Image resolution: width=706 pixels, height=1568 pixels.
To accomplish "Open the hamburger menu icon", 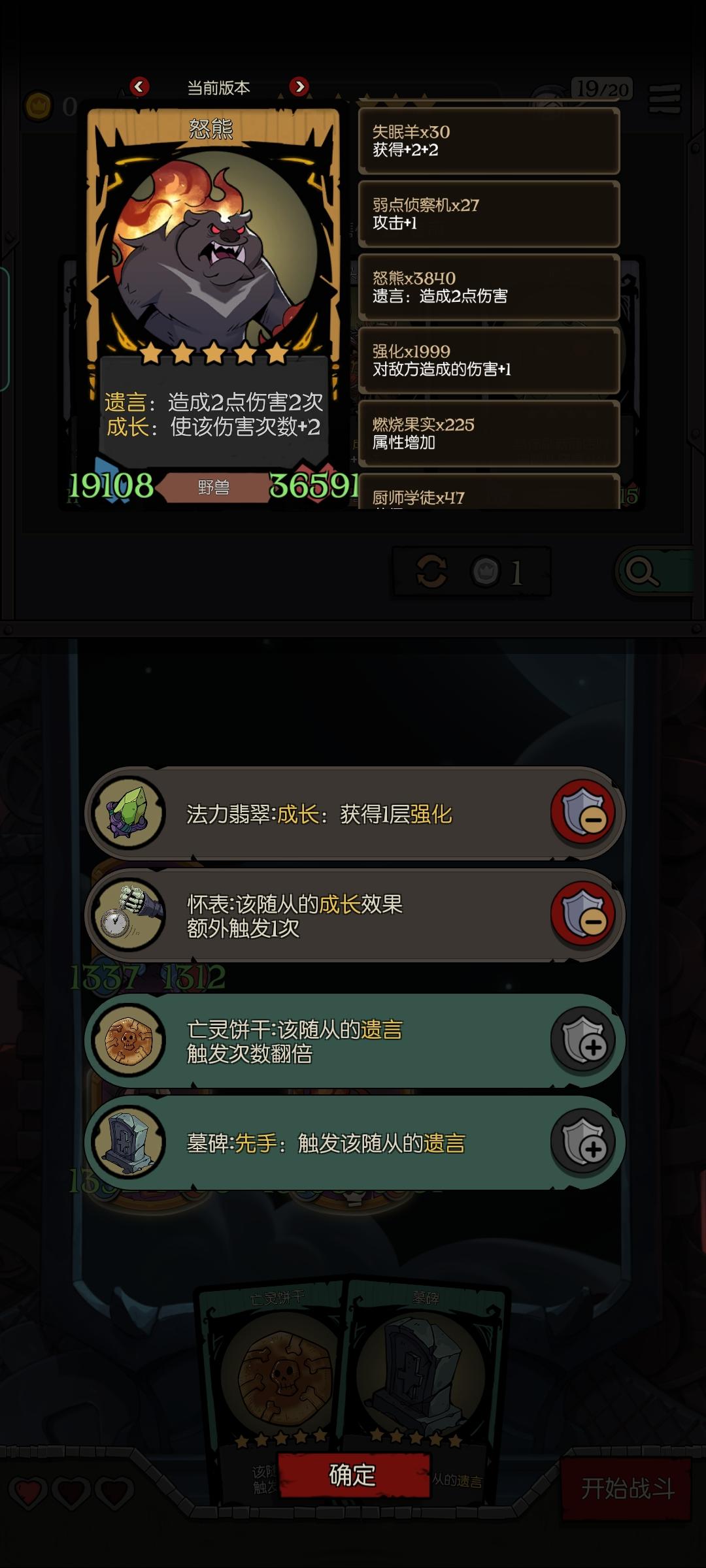I will [x=664, y=99].
